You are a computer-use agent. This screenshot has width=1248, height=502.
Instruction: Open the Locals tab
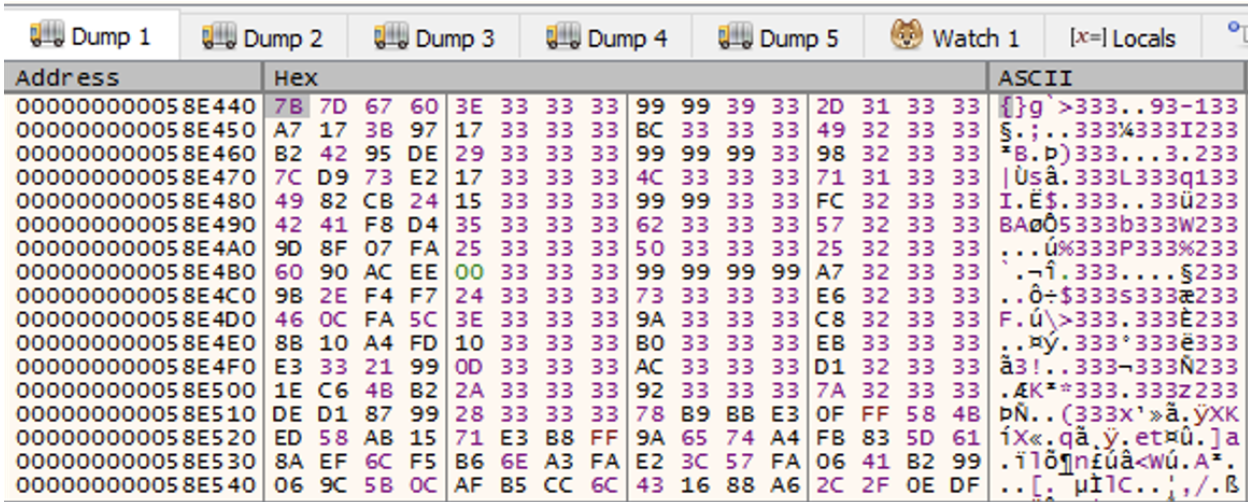pyautogui.click(x=1121, y=39)
